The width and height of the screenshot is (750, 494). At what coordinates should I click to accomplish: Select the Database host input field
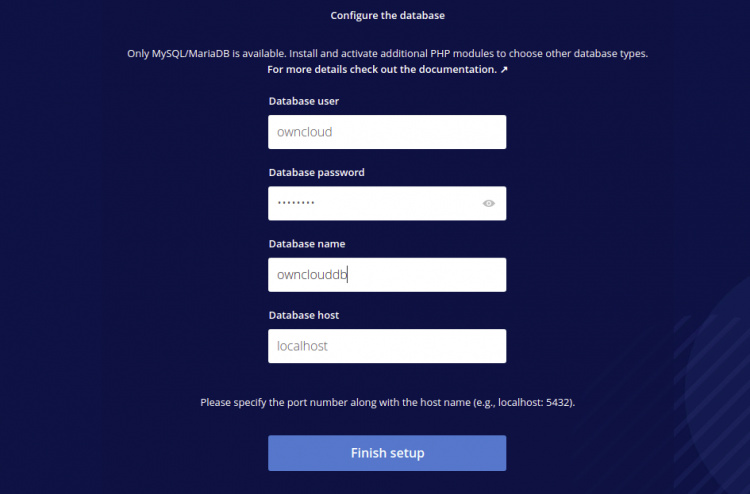pyautogui.click(x=387, y=346)
